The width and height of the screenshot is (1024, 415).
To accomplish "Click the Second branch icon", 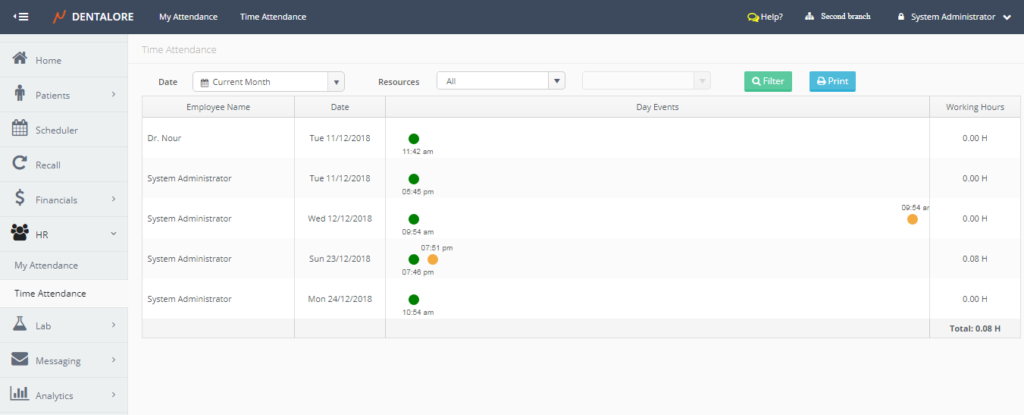I will [x=810, y=17].
